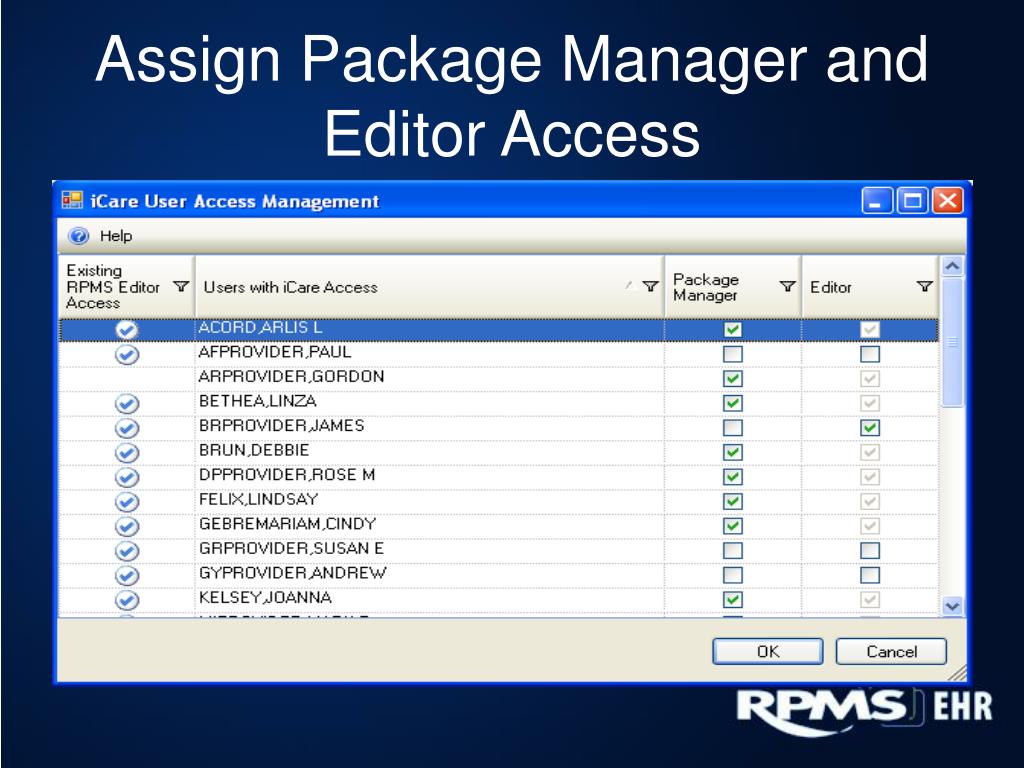This screenshot has width=1024, height=768.
Task: Select user row ACORD,ARLIS L
Action: 498,329
